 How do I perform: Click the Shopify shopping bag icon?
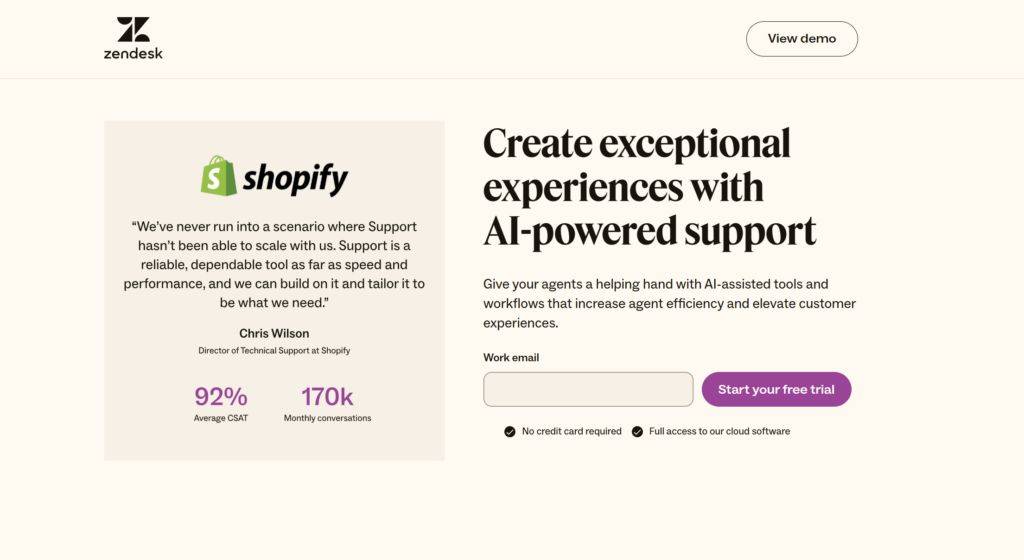pos(219,176)
